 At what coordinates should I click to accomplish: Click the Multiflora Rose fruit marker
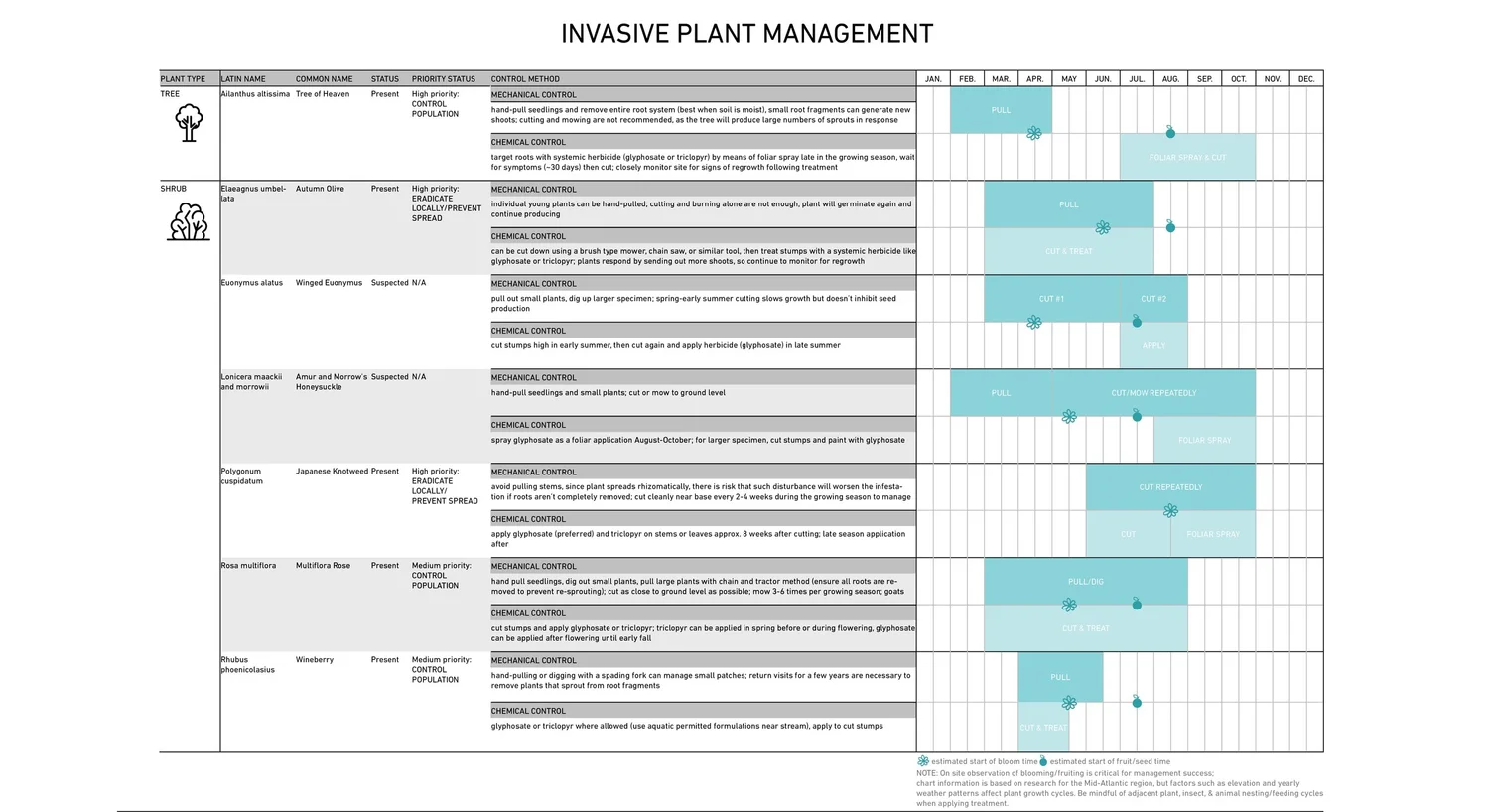tap(1137, 604)
